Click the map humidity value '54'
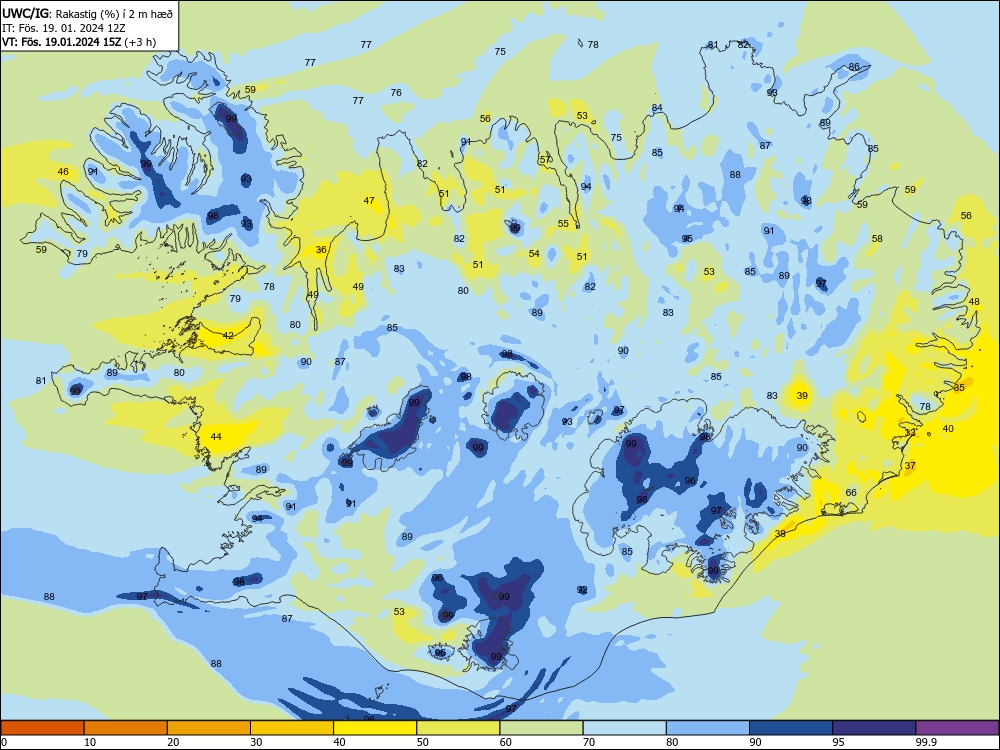Viewport: 1000px width, 750px height. (534, 253)
